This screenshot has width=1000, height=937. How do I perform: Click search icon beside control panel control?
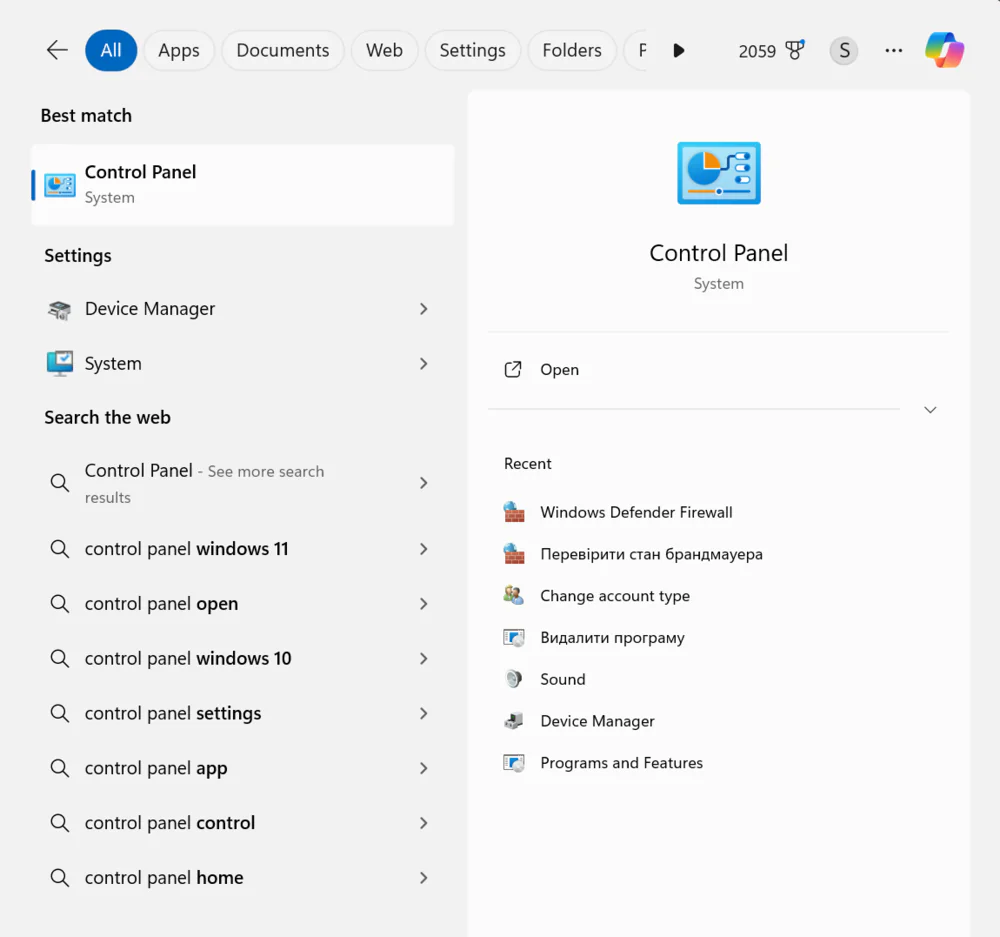(x=60, y=823)
